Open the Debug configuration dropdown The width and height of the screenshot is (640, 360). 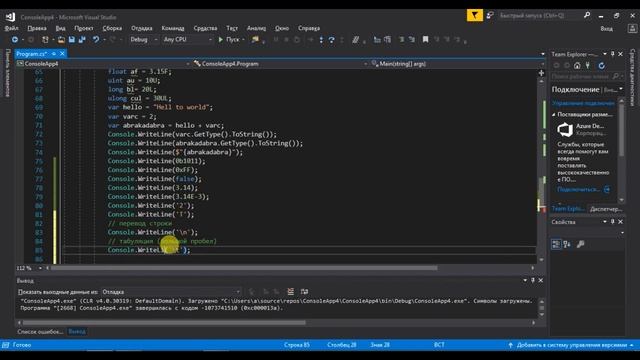(144, 40)
